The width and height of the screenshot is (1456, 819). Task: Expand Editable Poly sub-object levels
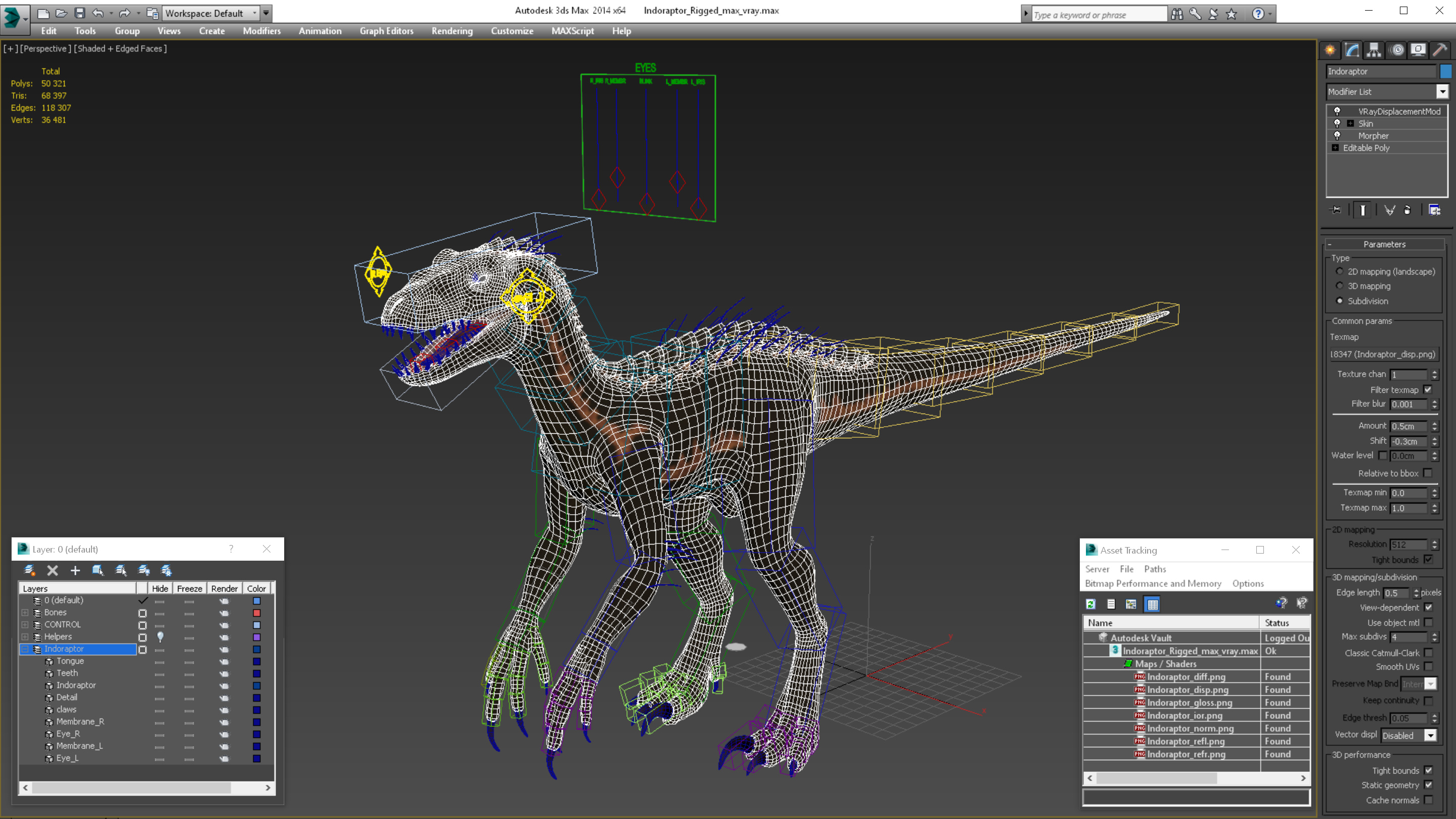click(x=1336, y=148)
